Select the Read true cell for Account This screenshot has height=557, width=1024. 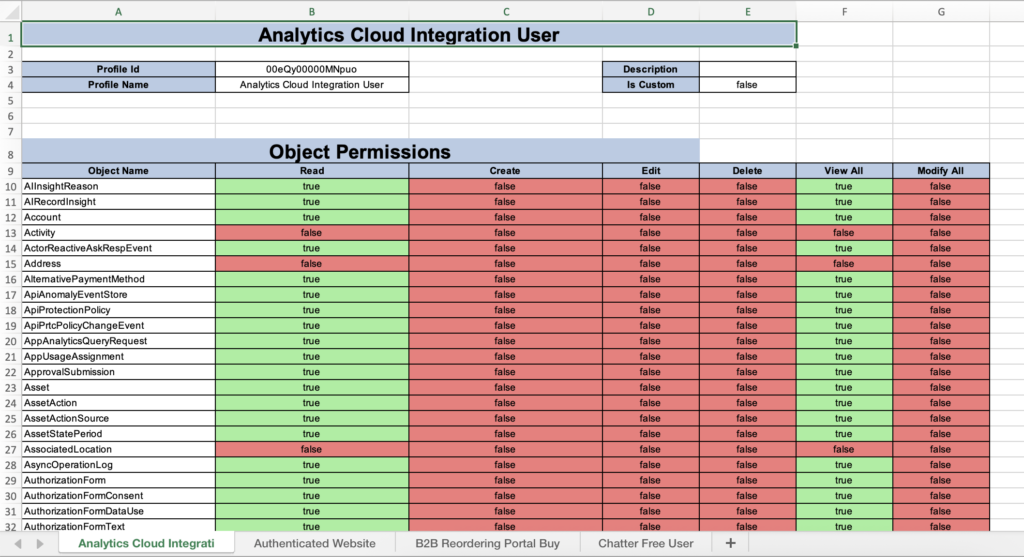[312, 217]
